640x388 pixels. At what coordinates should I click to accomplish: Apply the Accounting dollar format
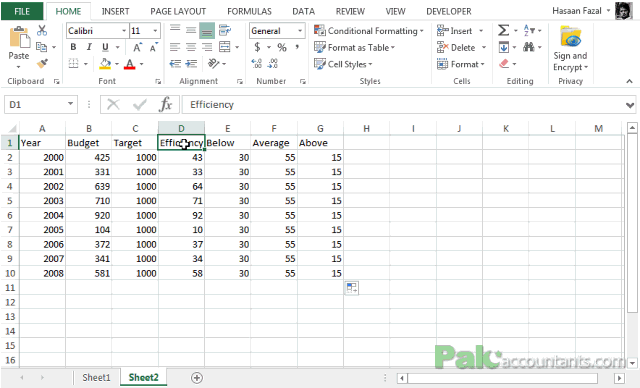pyautogui.click(x=257, y=47)
